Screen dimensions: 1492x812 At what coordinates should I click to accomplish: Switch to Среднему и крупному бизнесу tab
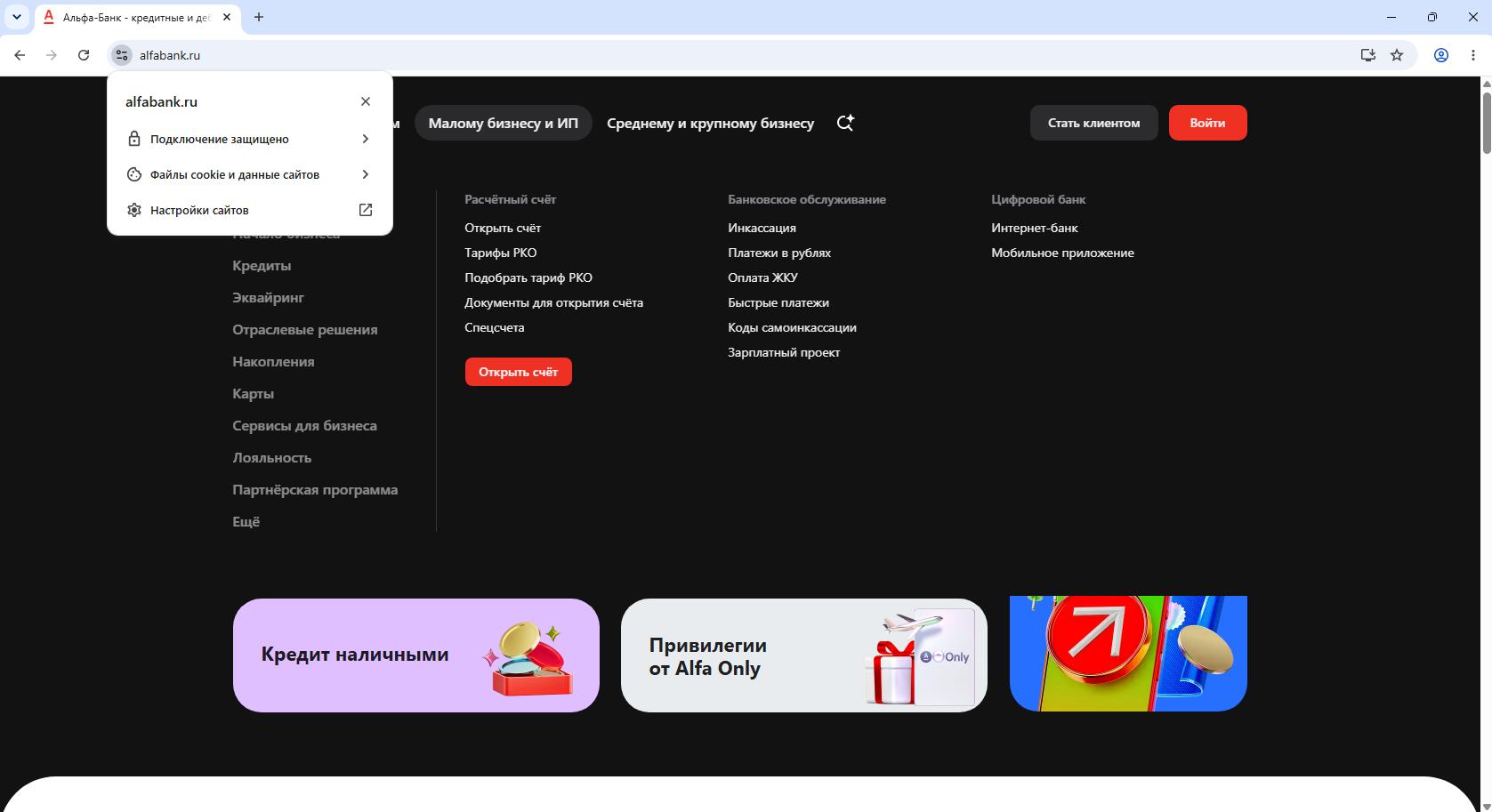pyautogui.click(x=710, y=123)
